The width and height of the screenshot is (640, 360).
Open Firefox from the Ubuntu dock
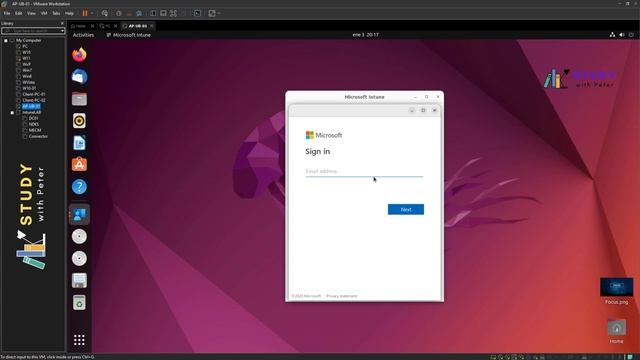[79, 55]
